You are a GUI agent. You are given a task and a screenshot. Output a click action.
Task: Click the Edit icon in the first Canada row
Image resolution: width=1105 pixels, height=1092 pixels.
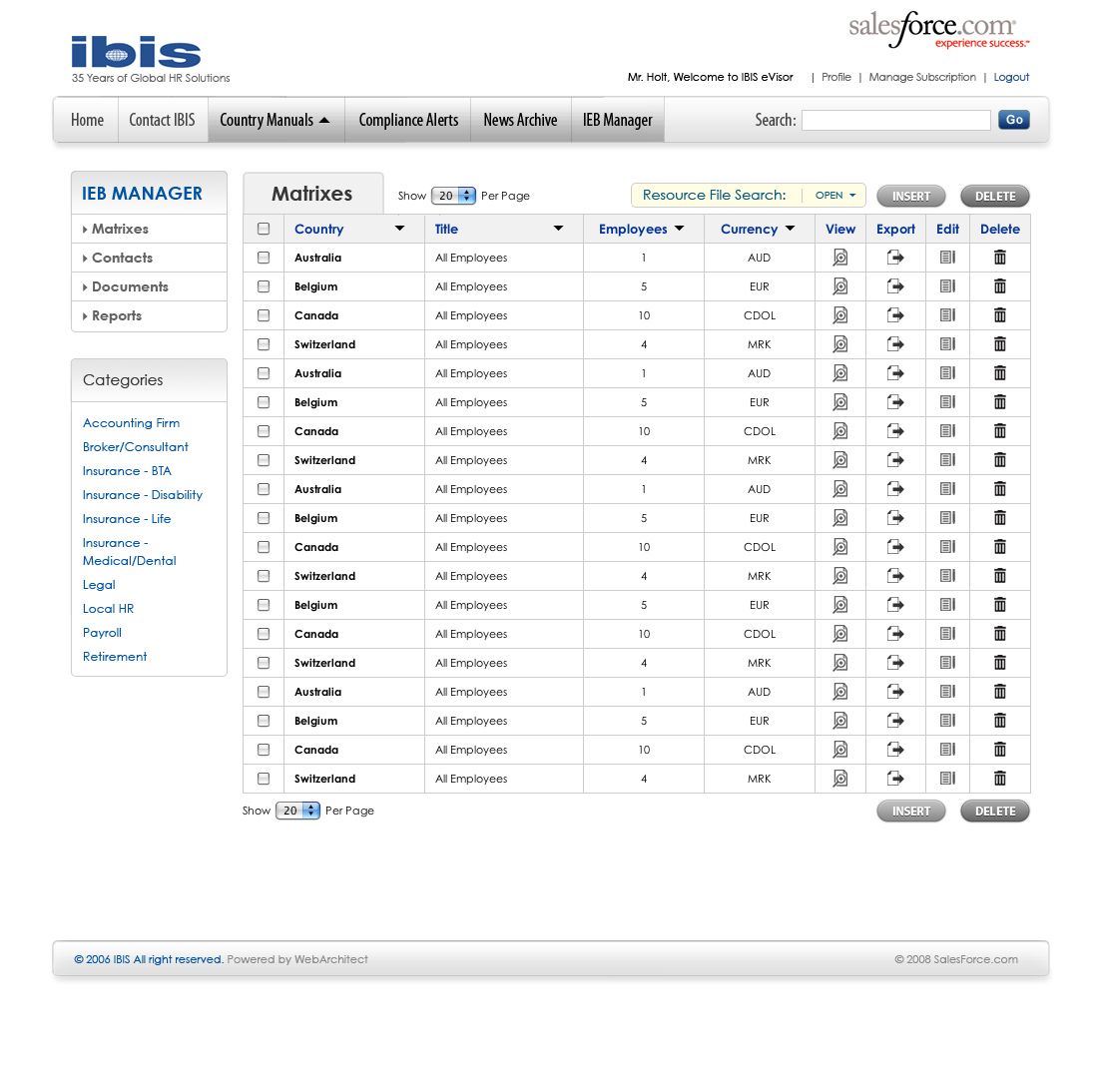coord(947,315)
